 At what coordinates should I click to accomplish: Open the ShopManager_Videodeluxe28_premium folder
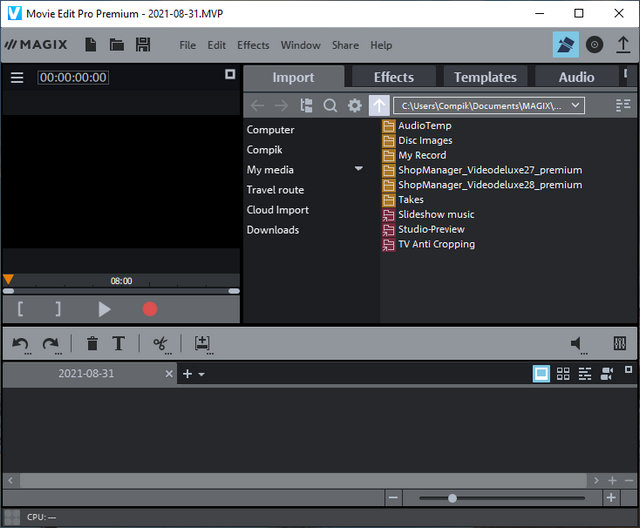click(x=489, y=185)
